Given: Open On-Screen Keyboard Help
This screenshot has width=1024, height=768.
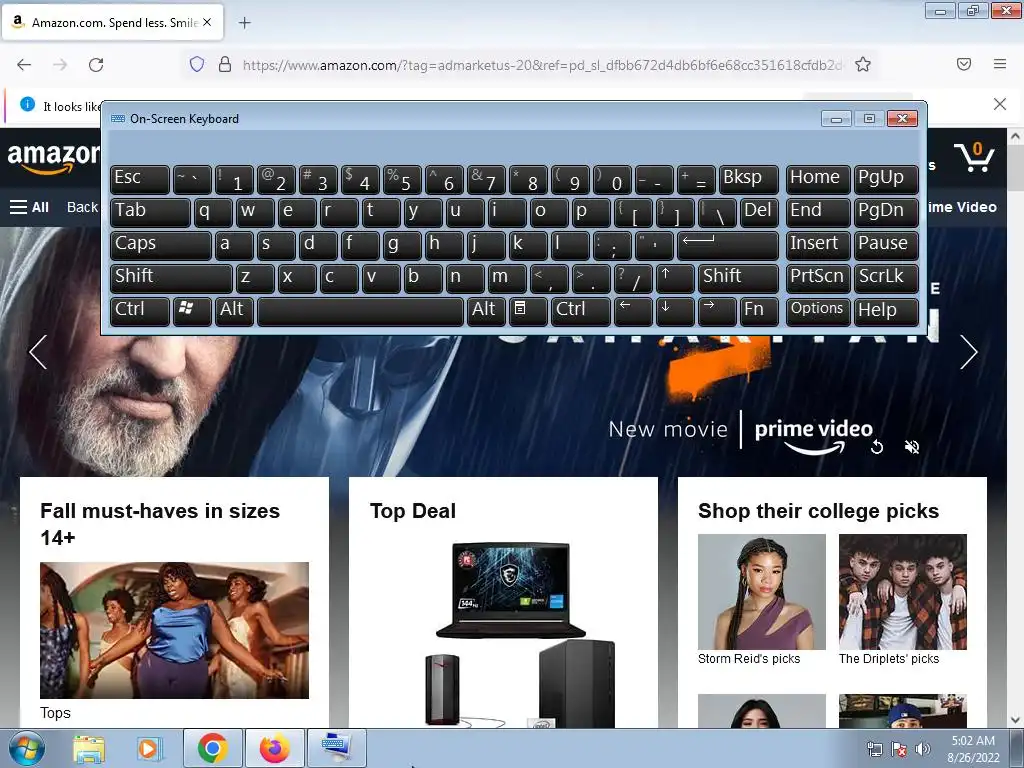Looking at the screenshot, I should coord(886,311).
